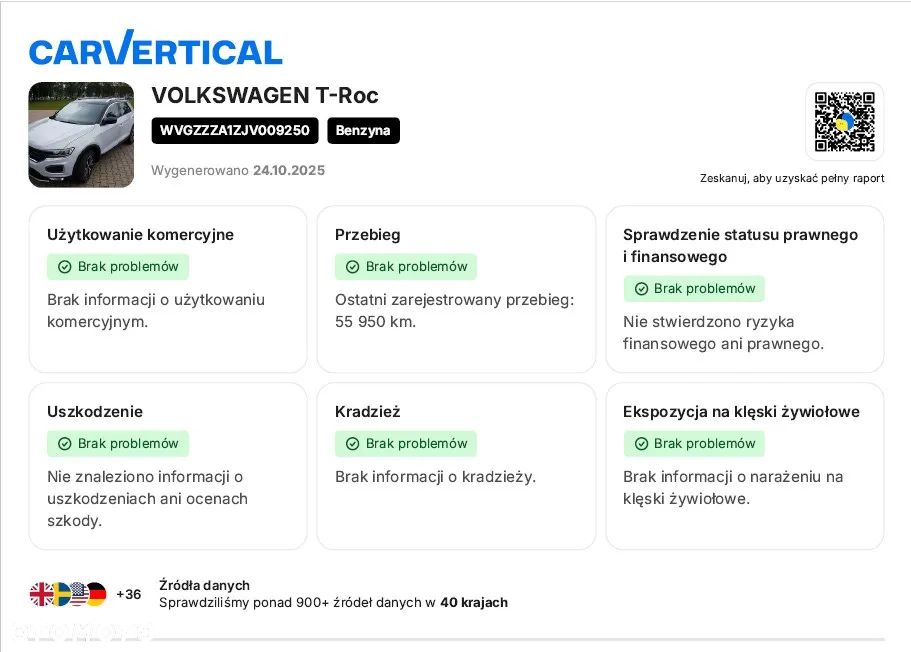911x652 pixels.
Task: Click the +36 more countries counter
Action: 129,595
